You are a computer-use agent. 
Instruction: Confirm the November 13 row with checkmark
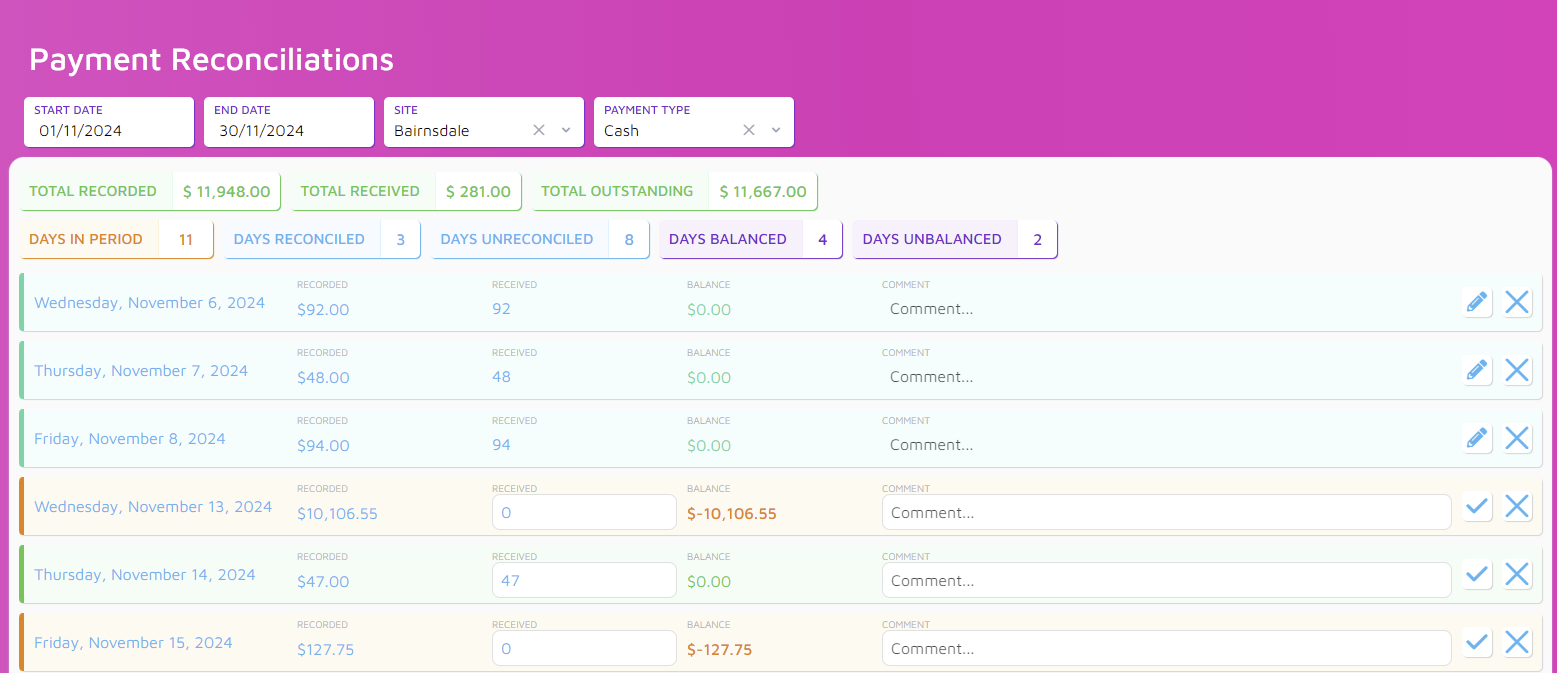point(1477,507)
